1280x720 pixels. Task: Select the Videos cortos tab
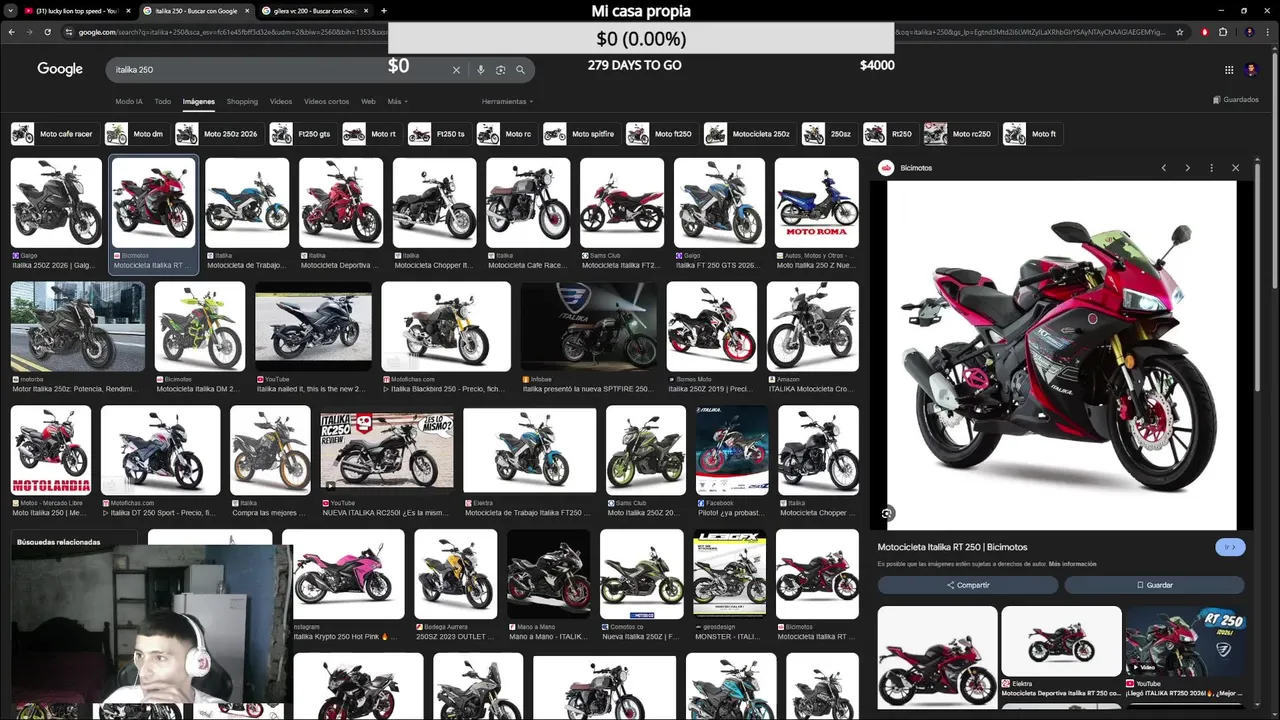326,101
